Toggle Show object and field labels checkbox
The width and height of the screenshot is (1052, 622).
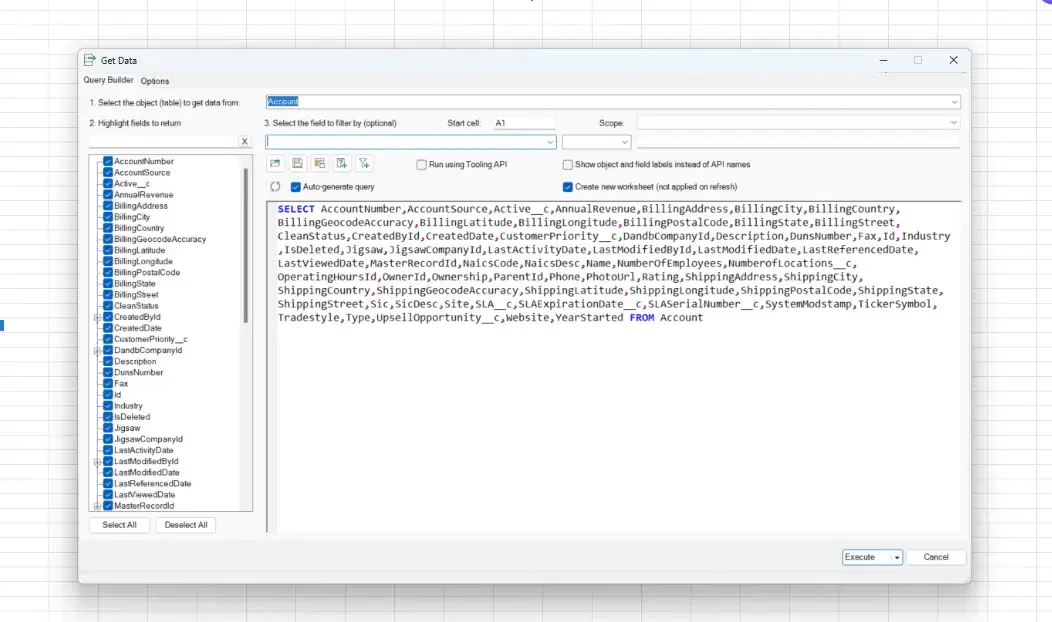[x=568, y=164]
